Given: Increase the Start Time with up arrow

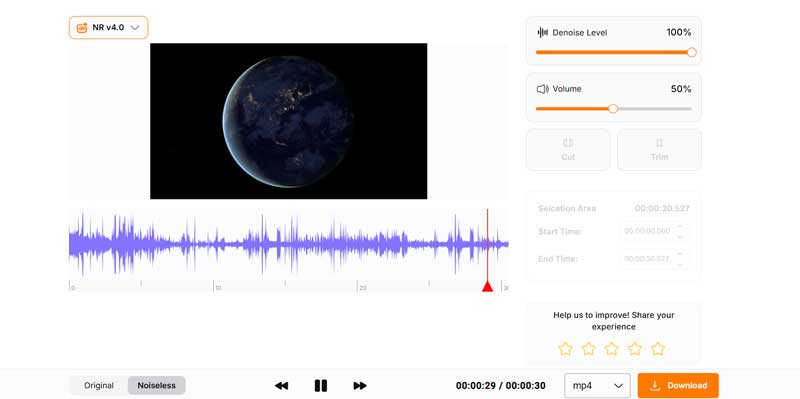Looking at the screenshot, I should coord(679,227).
